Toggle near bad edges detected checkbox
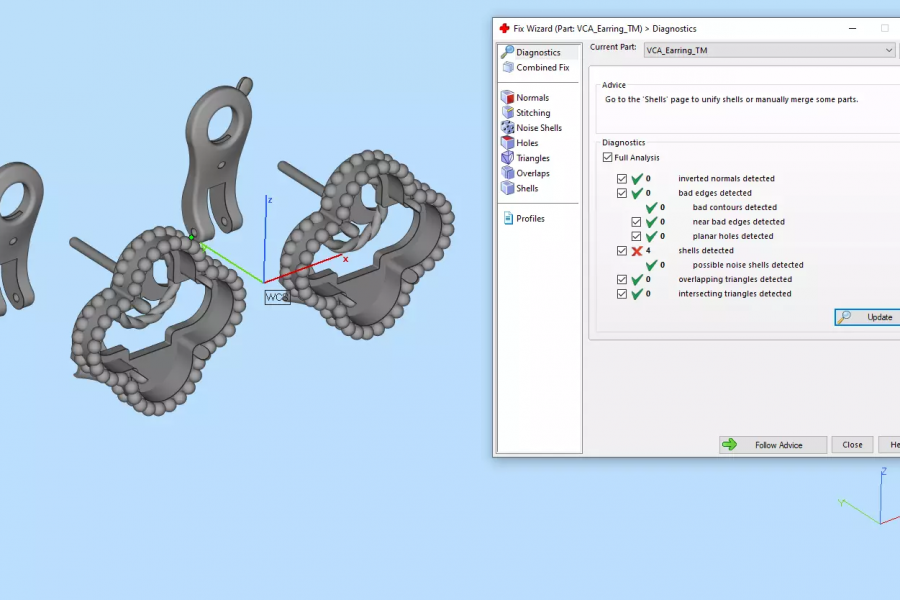This screenshot has width=900, height=600. (636, 222)
